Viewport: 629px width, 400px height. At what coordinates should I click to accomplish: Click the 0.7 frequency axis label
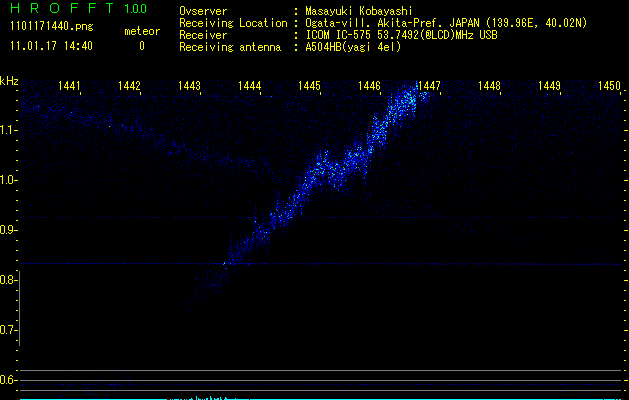click(8, 330)
